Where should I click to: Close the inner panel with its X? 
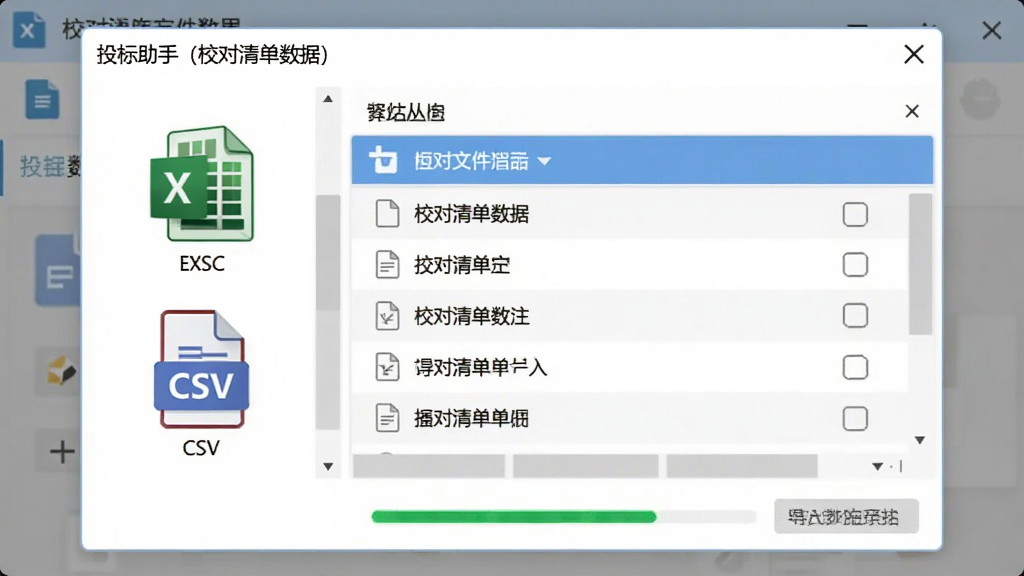[912, 112]
